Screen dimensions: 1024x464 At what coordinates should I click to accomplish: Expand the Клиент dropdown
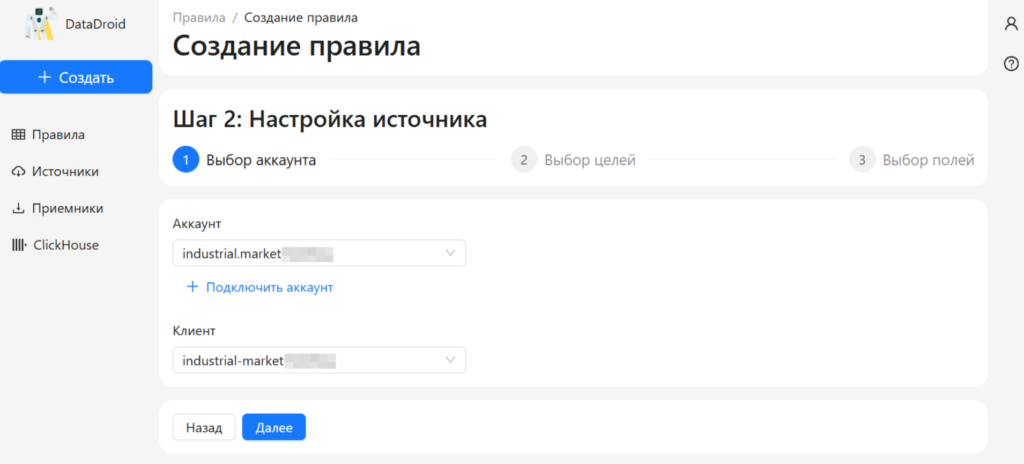(318, 360)
